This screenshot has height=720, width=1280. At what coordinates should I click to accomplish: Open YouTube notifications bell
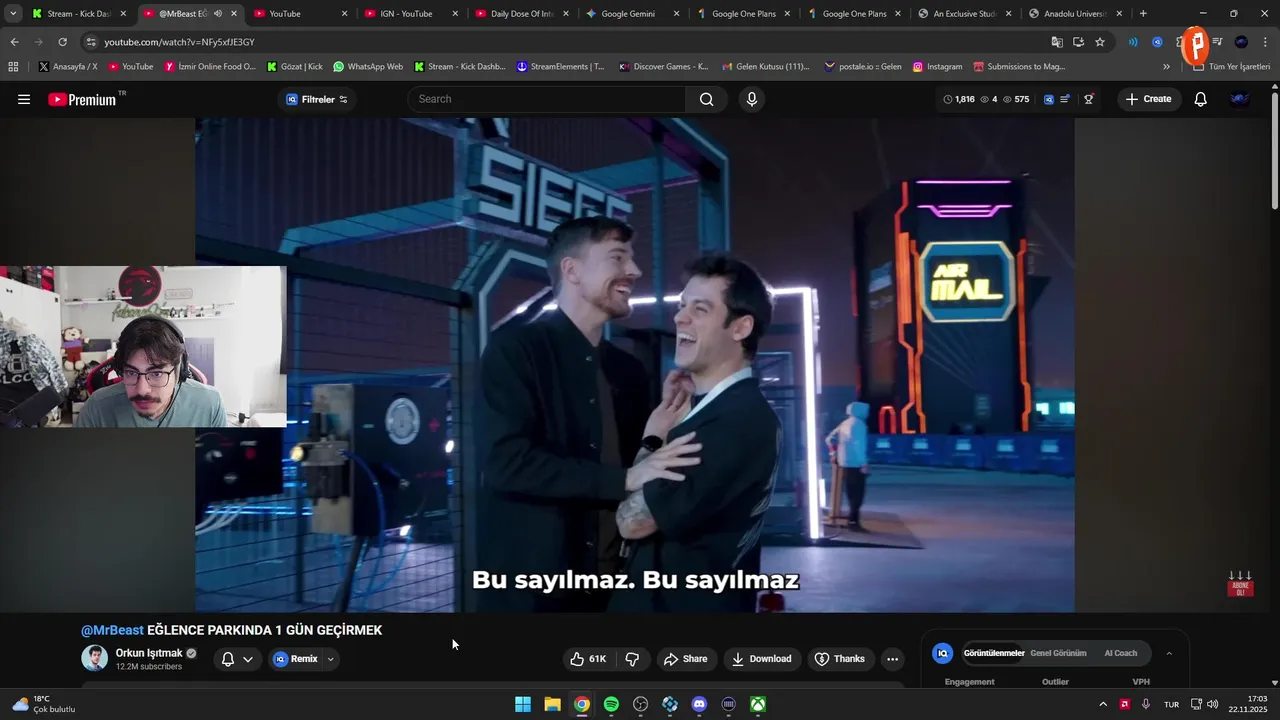point(1201,99)
